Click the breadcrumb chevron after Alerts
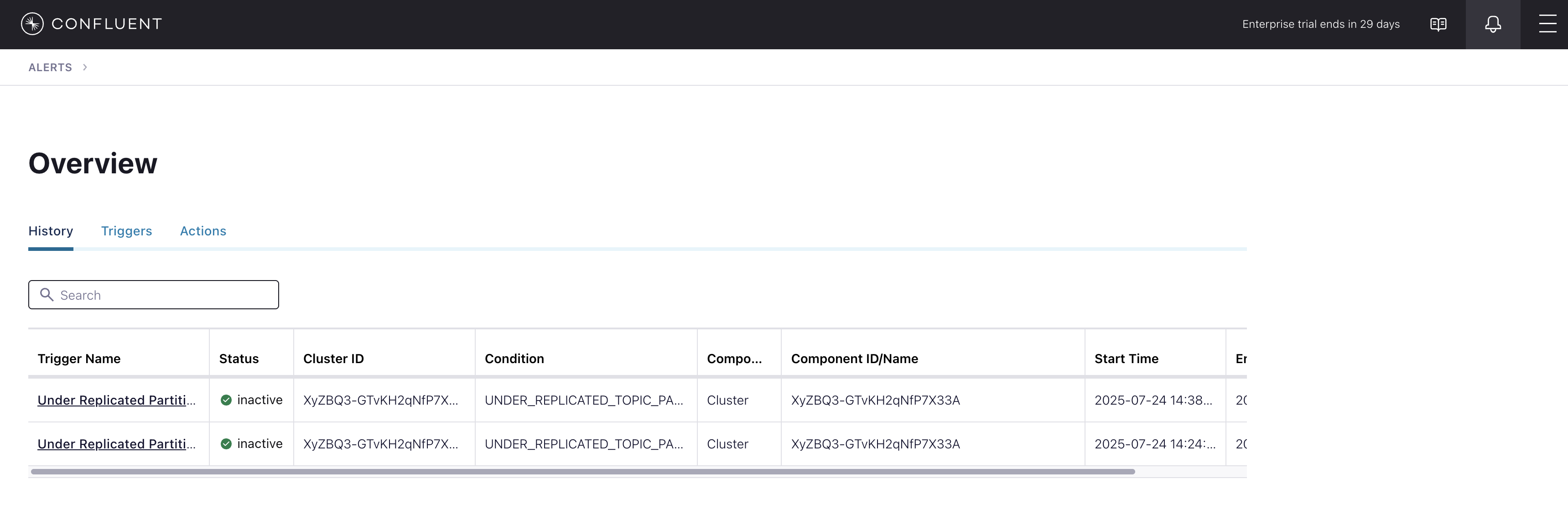1568x510 pixels. point(85,67)
